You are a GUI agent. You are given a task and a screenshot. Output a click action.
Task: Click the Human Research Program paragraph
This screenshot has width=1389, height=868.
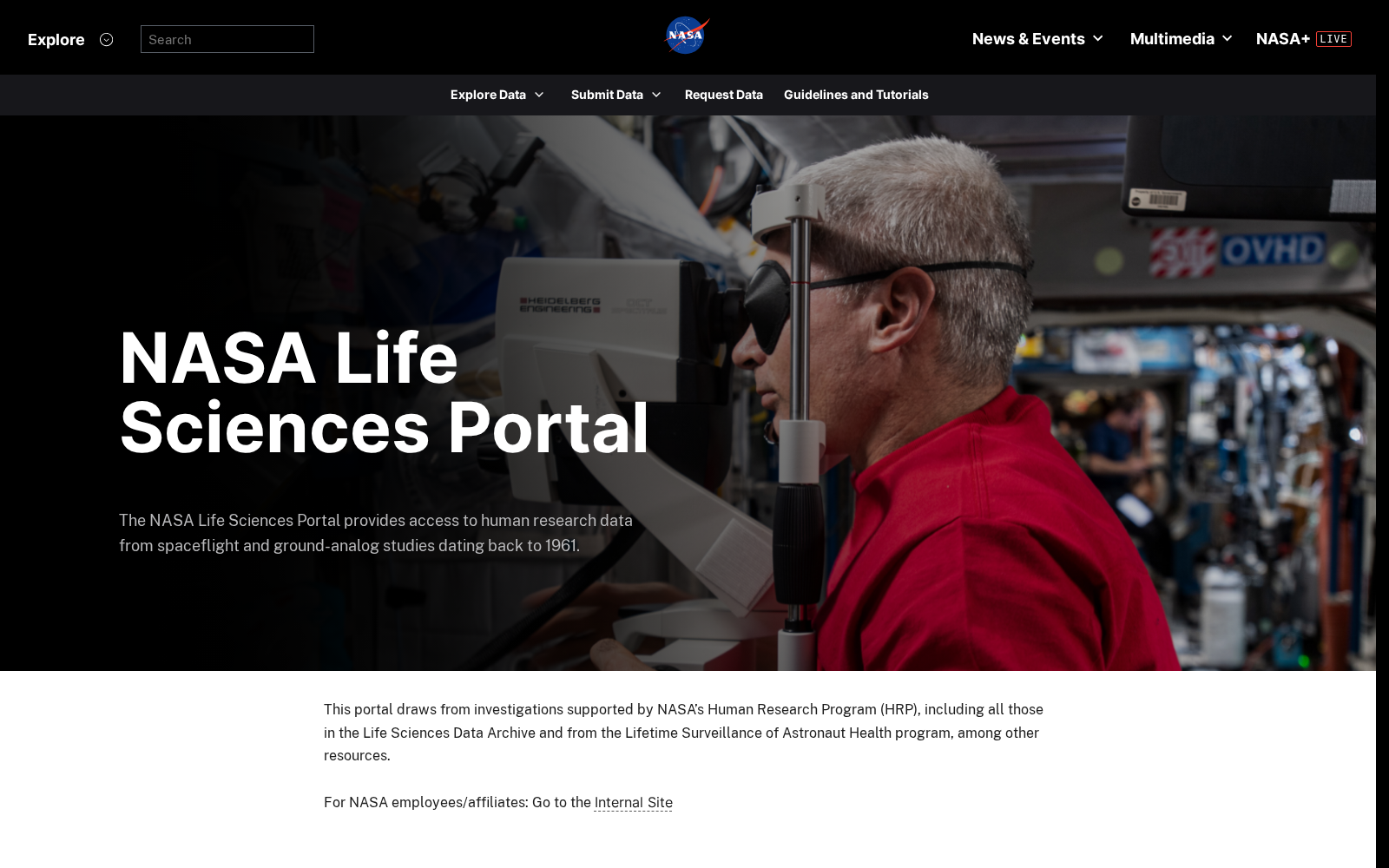(x=684, y=733)
